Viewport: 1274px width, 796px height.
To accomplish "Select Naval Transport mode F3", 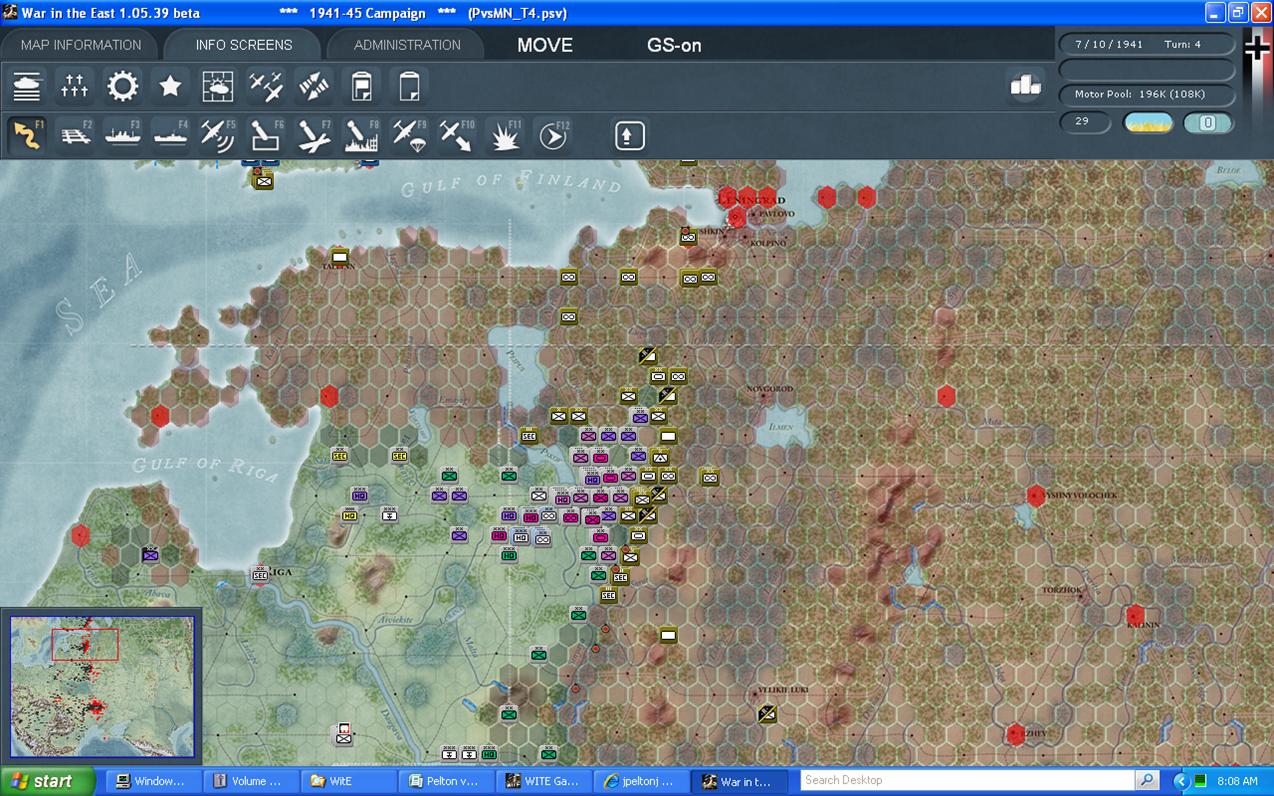I will pyautogui.click(x=123, y=135).
